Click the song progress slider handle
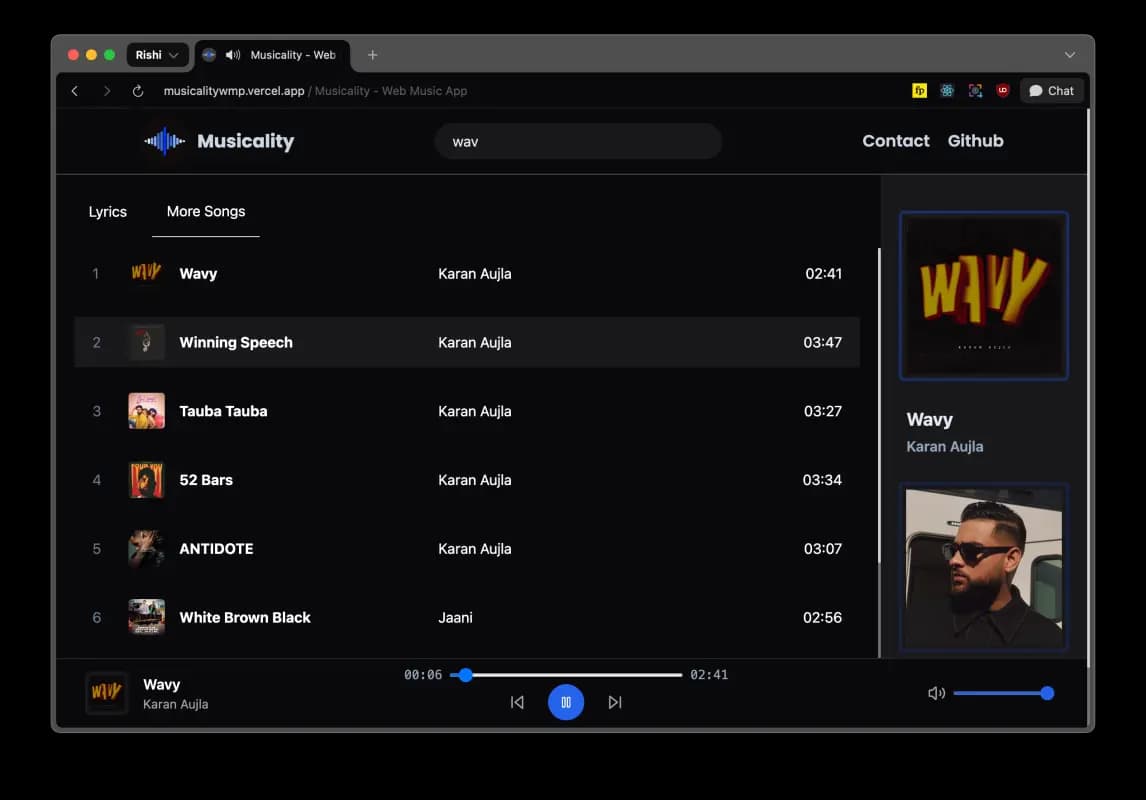Screen dimensions: 1146x800 466,674
